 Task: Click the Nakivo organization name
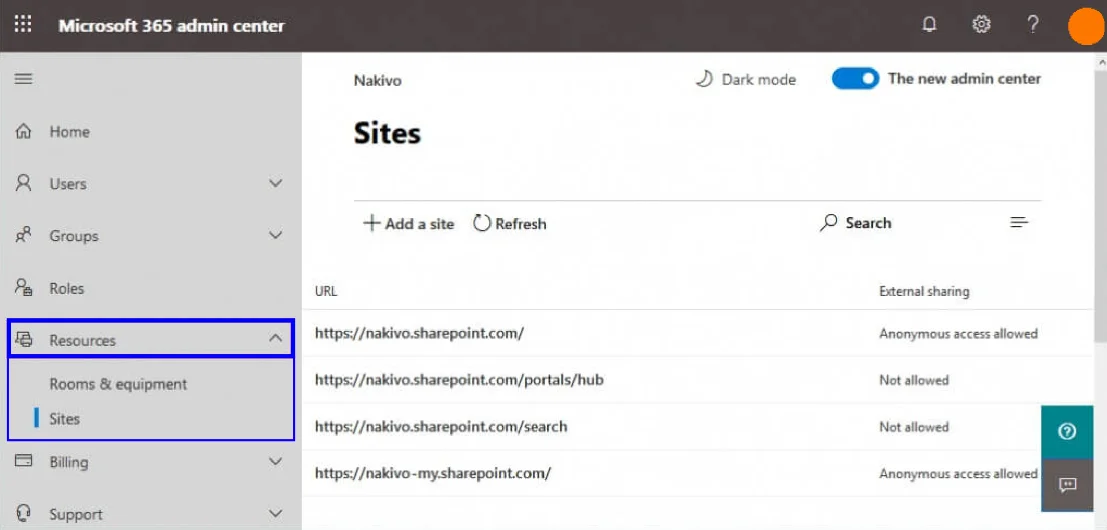378,80
